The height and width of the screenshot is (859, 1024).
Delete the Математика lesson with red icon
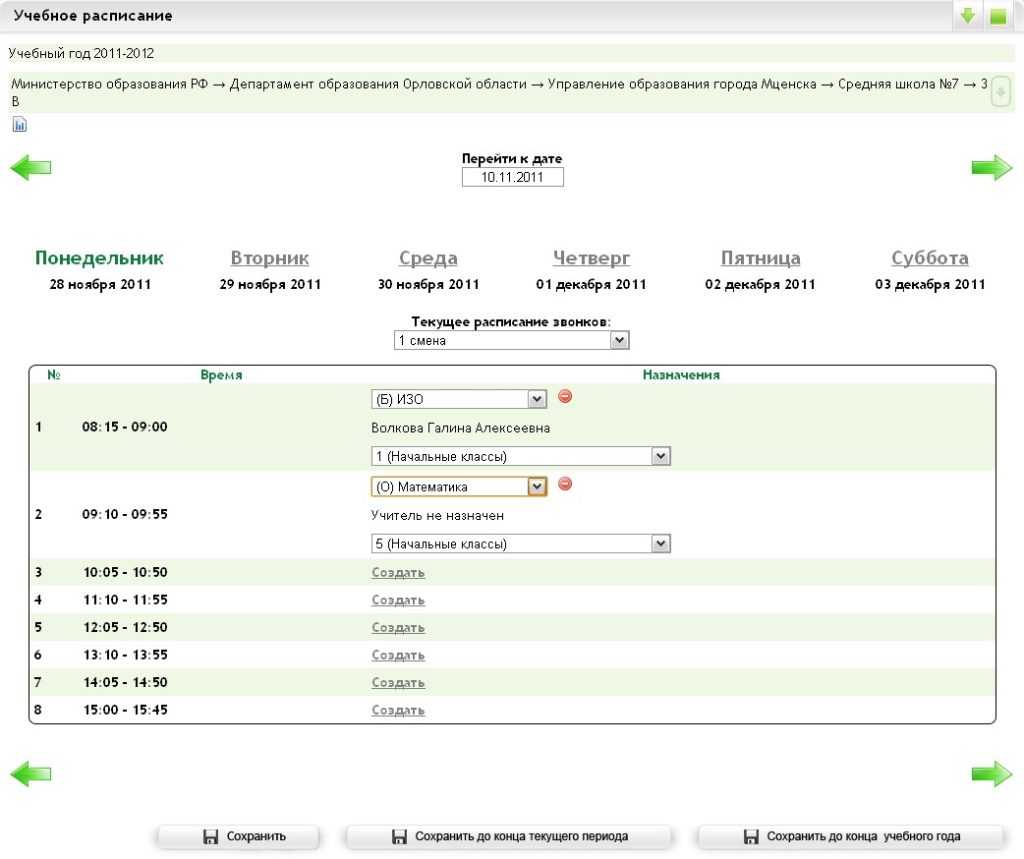coord(565,484)
